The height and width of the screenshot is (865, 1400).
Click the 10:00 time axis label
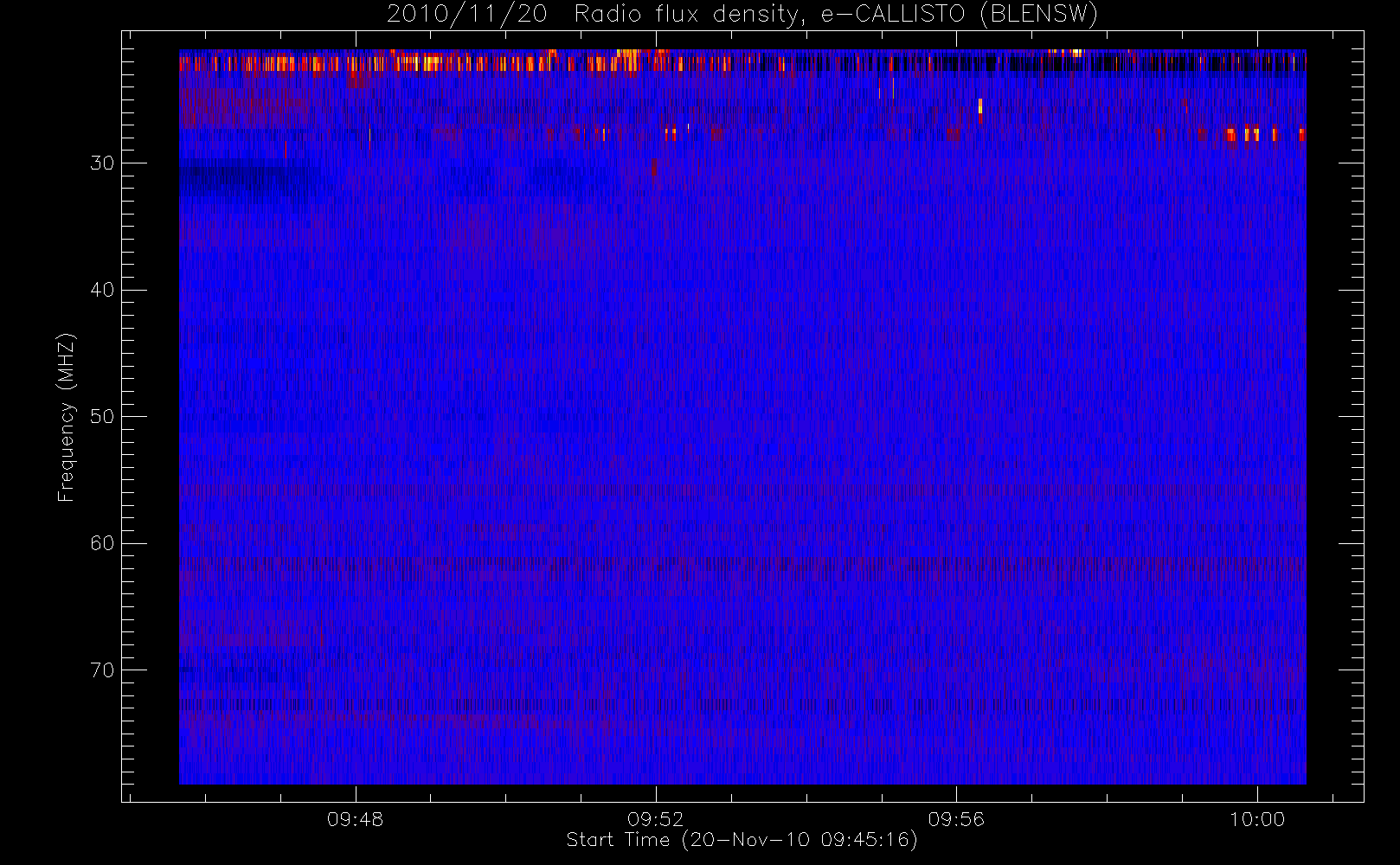1256,819
